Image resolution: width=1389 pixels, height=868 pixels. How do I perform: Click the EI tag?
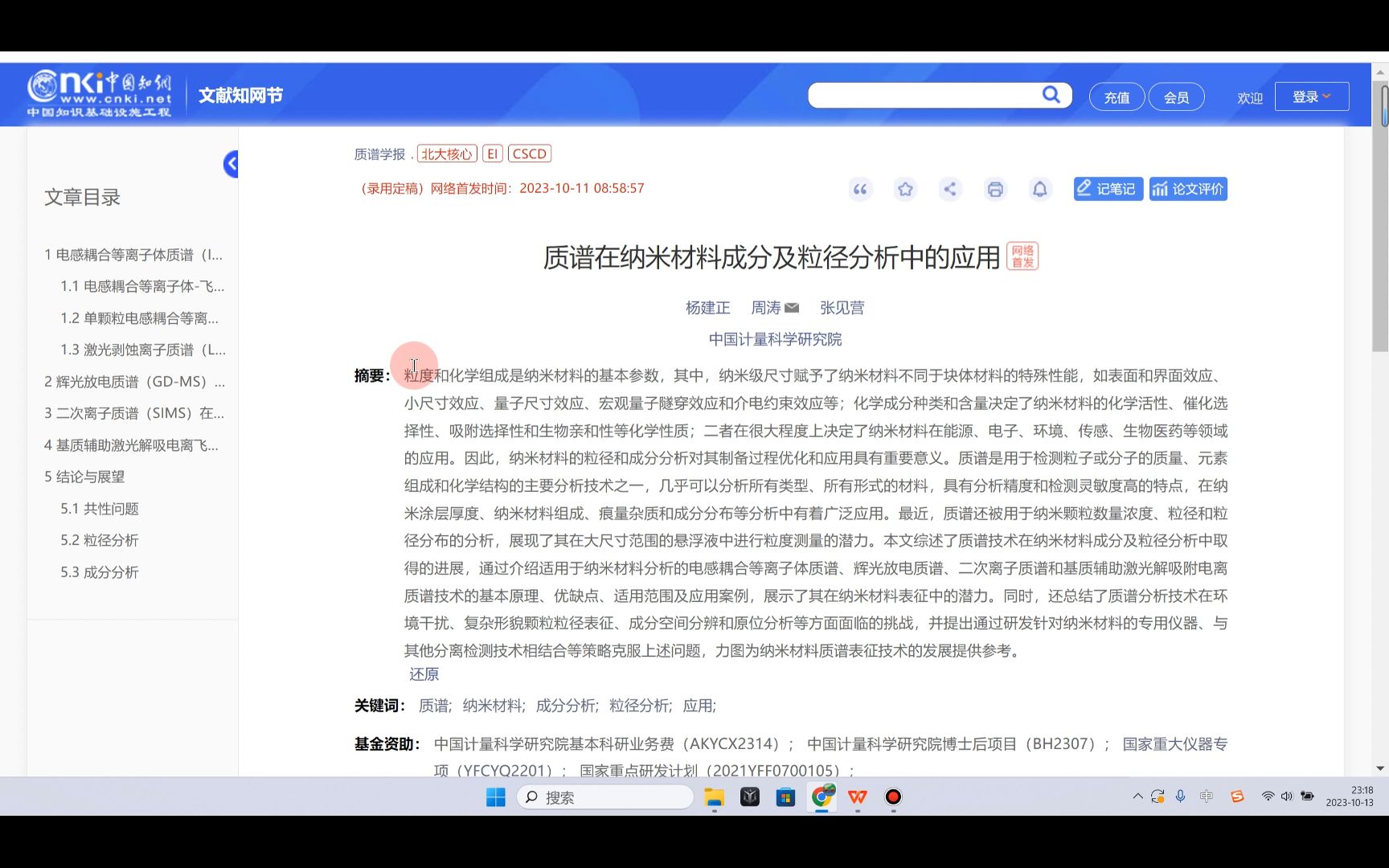(493, 154)
